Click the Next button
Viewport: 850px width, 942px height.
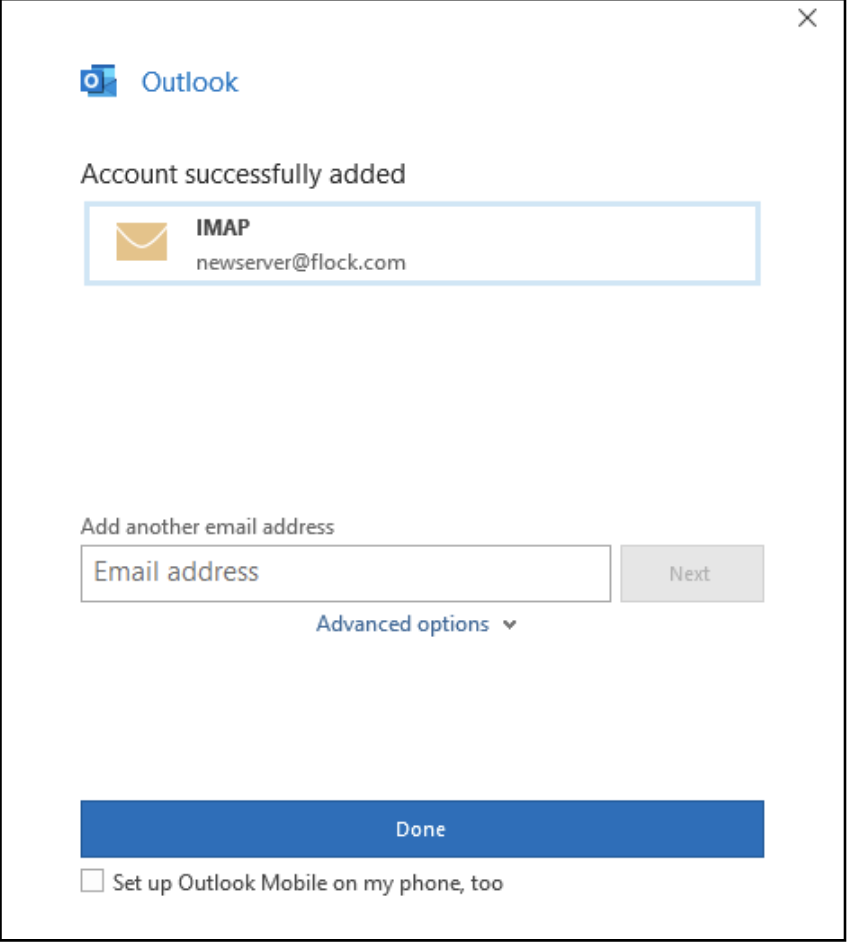click(x=692, y=573)
